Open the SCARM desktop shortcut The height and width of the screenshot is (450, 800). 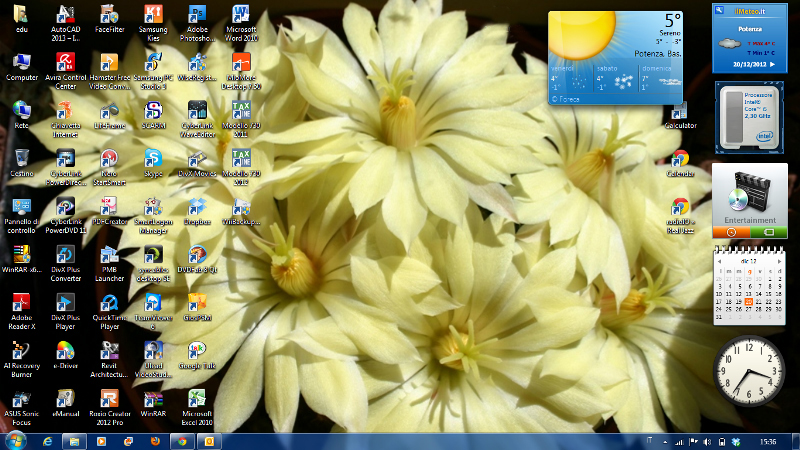pos(153,115)
